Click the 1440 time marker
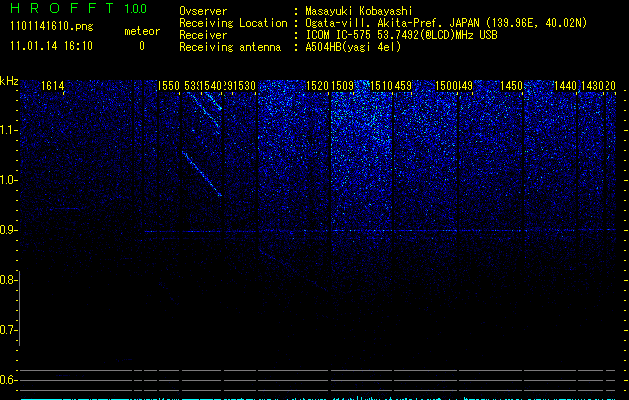The height and width of the screenshot is (400, 629). click(565, 86)
